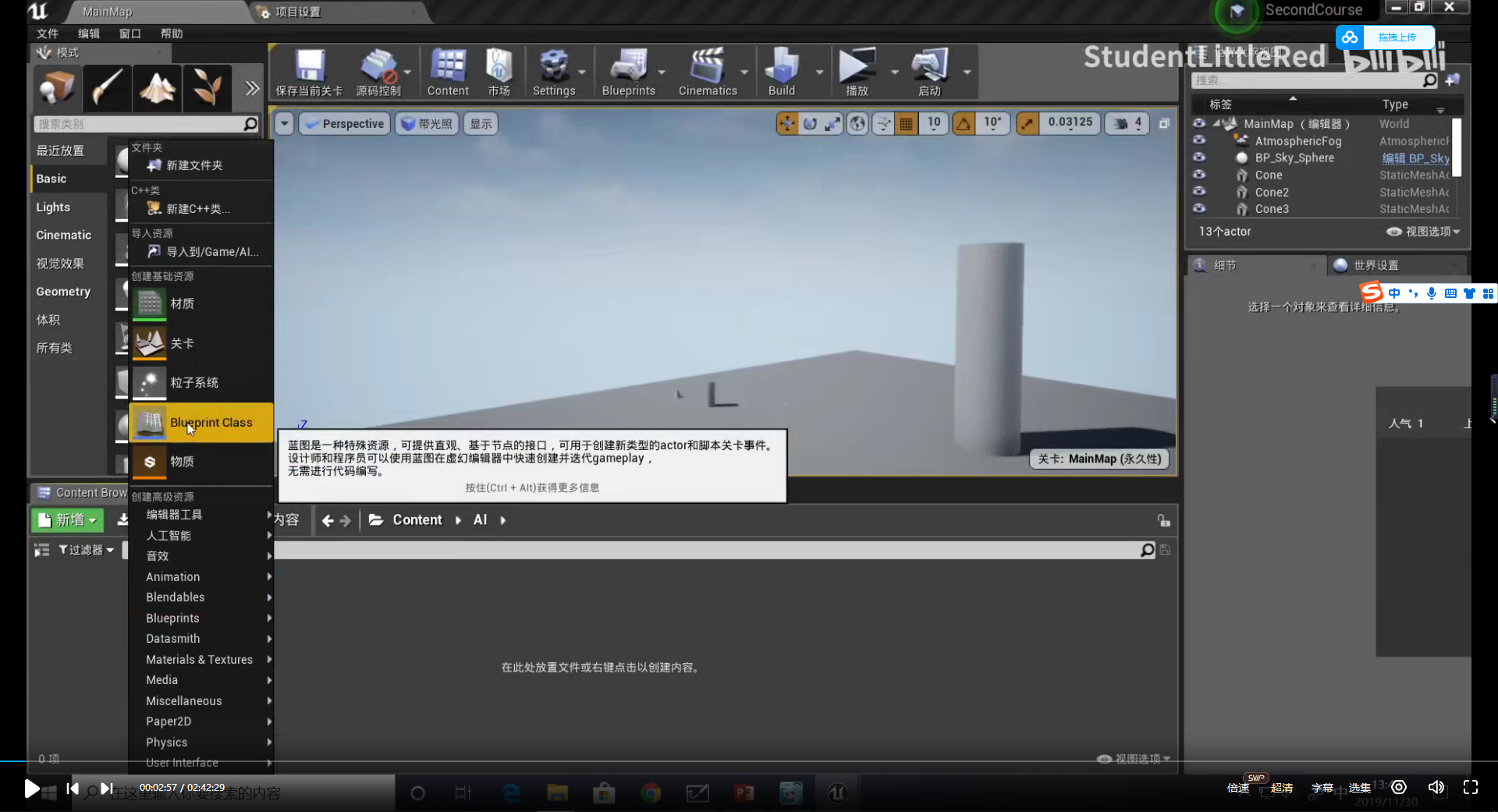Select the rotate transform gizmo icon
Viewport: 1498px width, 812px height.
point(810,123)
